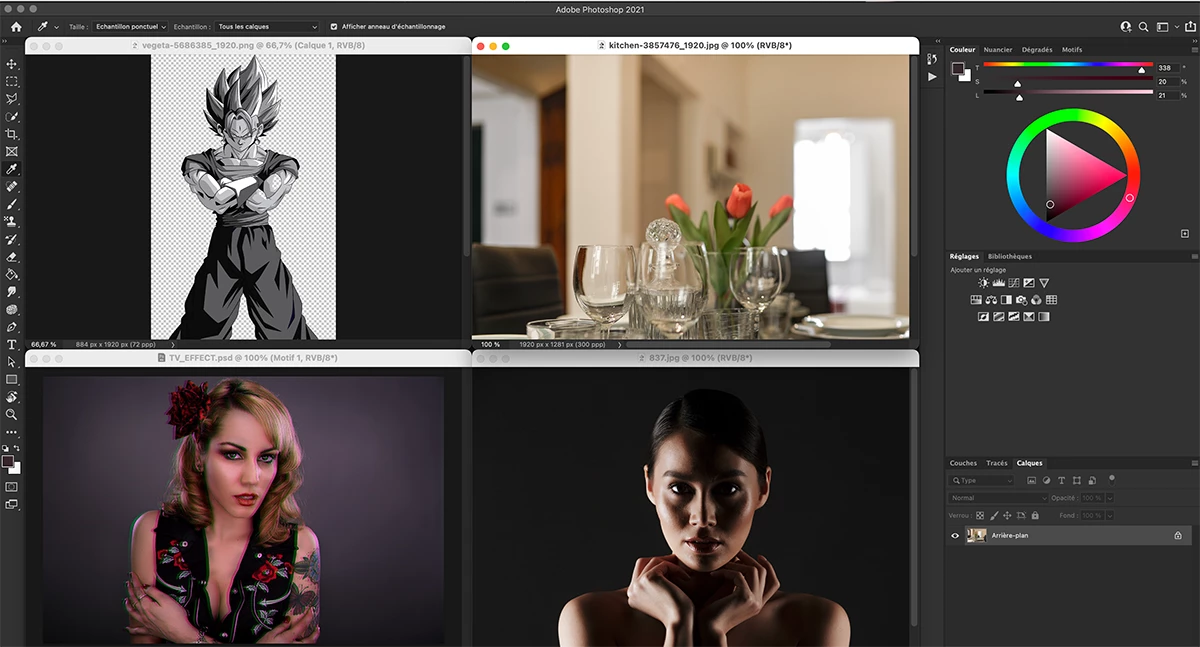Activate the vegeta-5686385_1920.png document window
This screenshot has height=647, width=1200.
[249, 46]
